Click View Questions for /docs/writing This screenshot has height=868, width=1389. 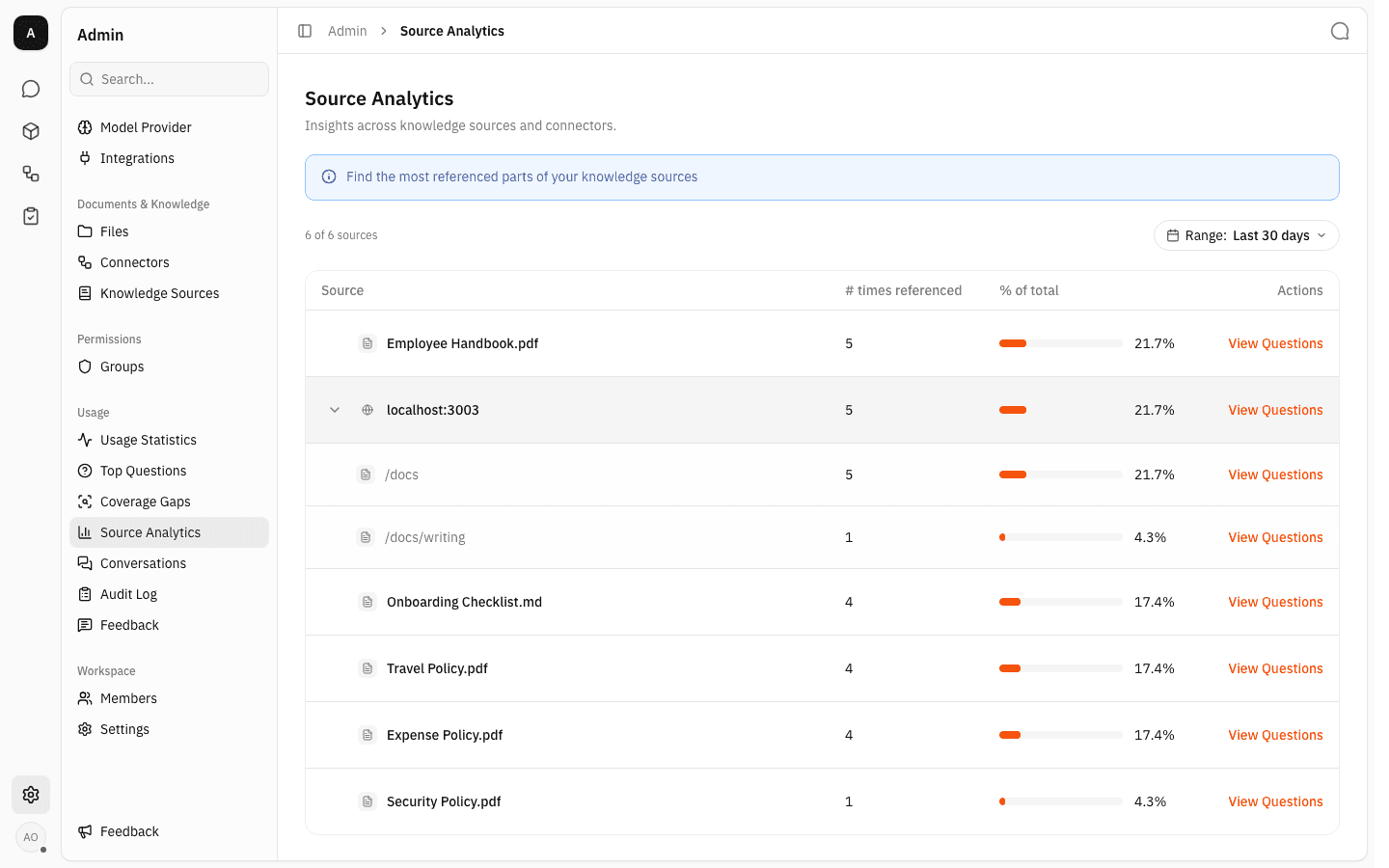[x=1275, y=537]
